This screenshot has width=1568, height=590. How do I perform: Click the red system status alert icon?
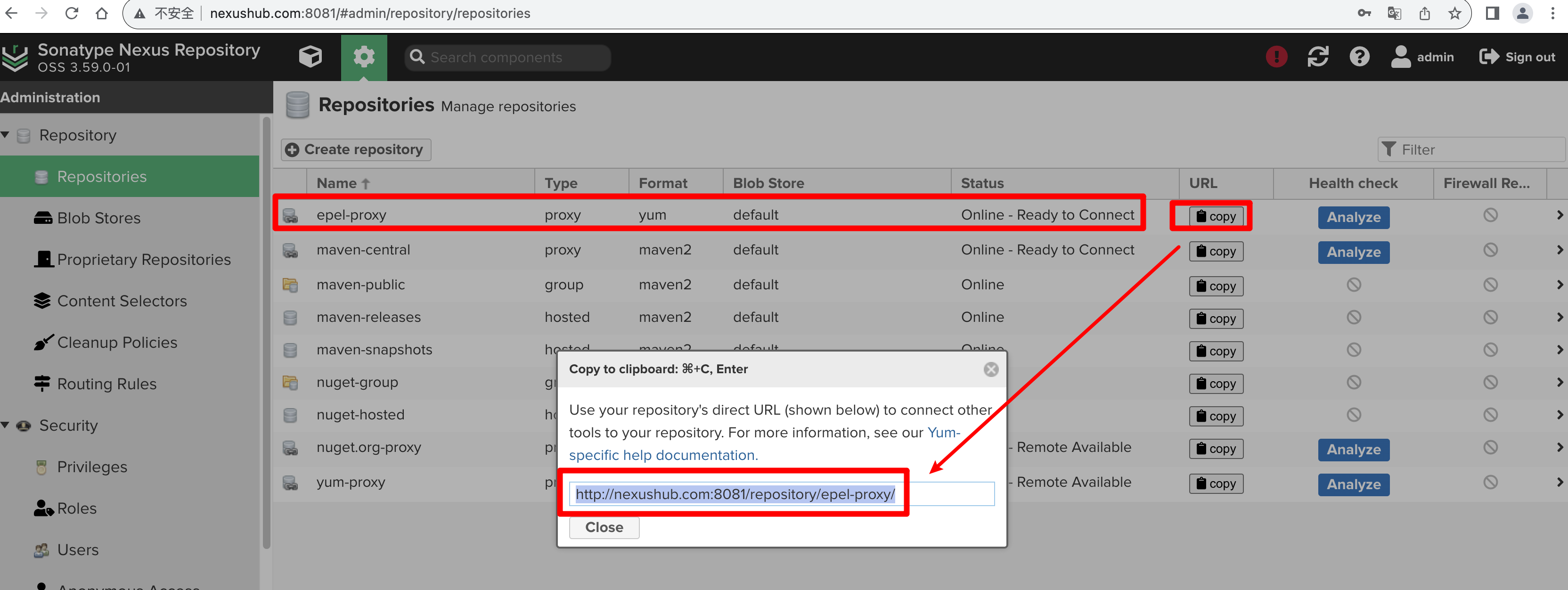coord(1276,57)
